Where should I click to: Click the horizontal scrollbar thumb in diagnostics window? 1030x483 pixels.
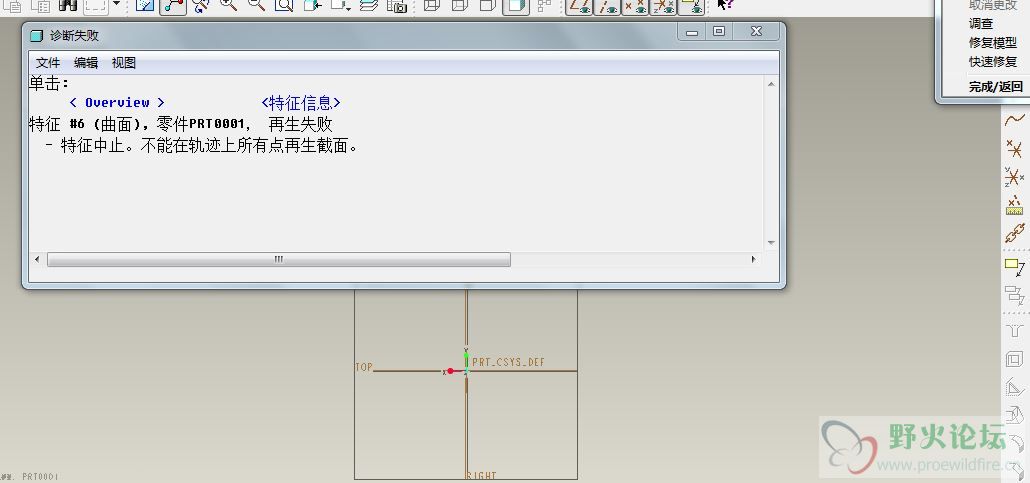point(279,260)
